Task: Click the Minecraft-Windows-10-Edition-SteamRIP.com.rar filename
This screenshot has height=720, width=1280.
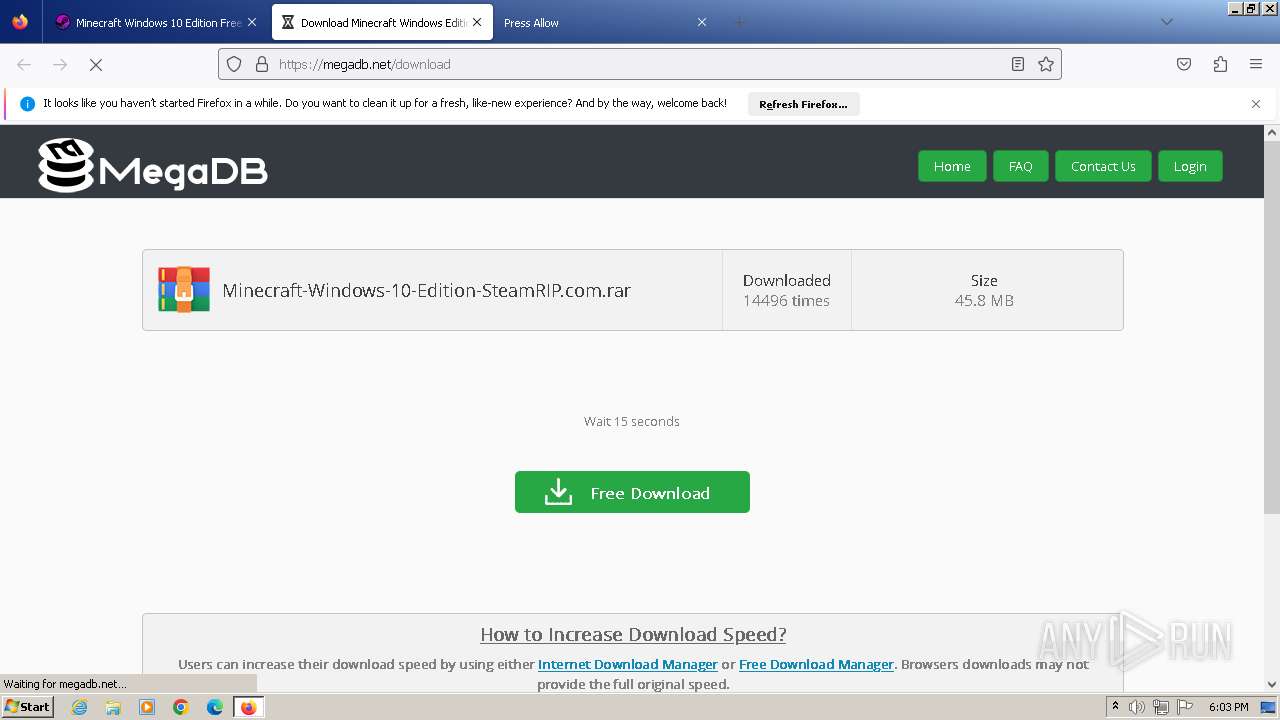Action: coord(426,291)
